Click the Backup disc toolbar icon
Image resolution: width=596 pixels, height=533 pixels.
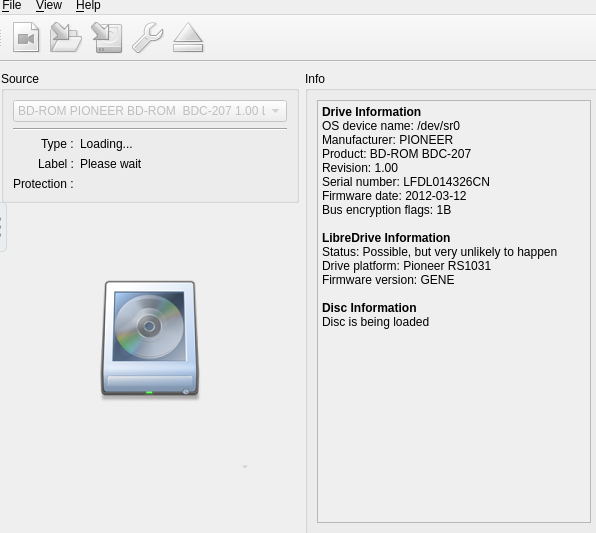(107, 37)
